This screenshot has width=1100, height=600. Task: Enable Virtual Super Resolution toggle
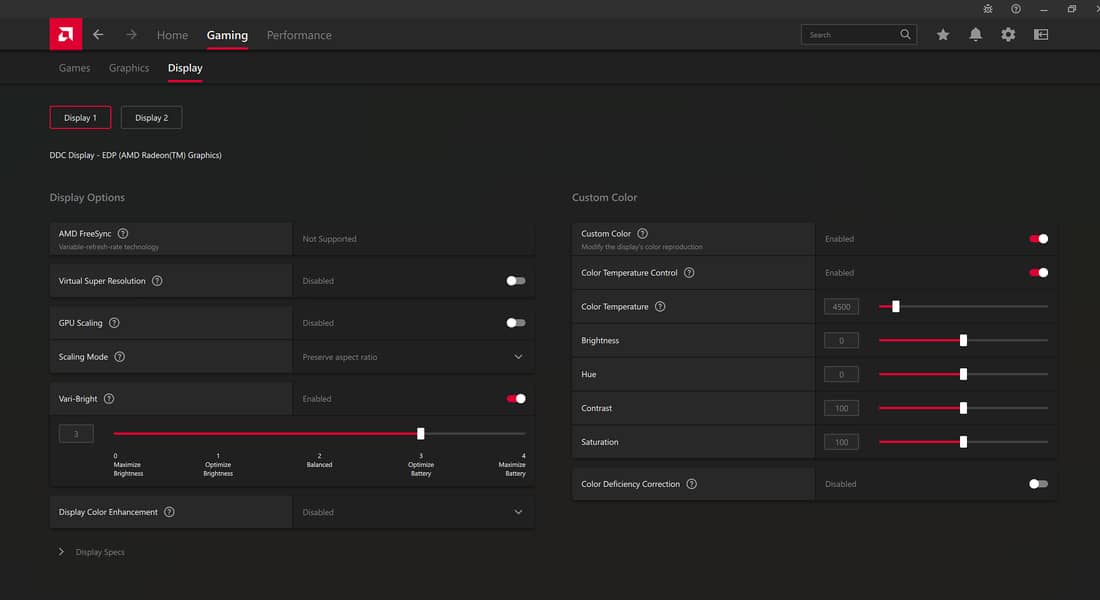click(515, 281)
